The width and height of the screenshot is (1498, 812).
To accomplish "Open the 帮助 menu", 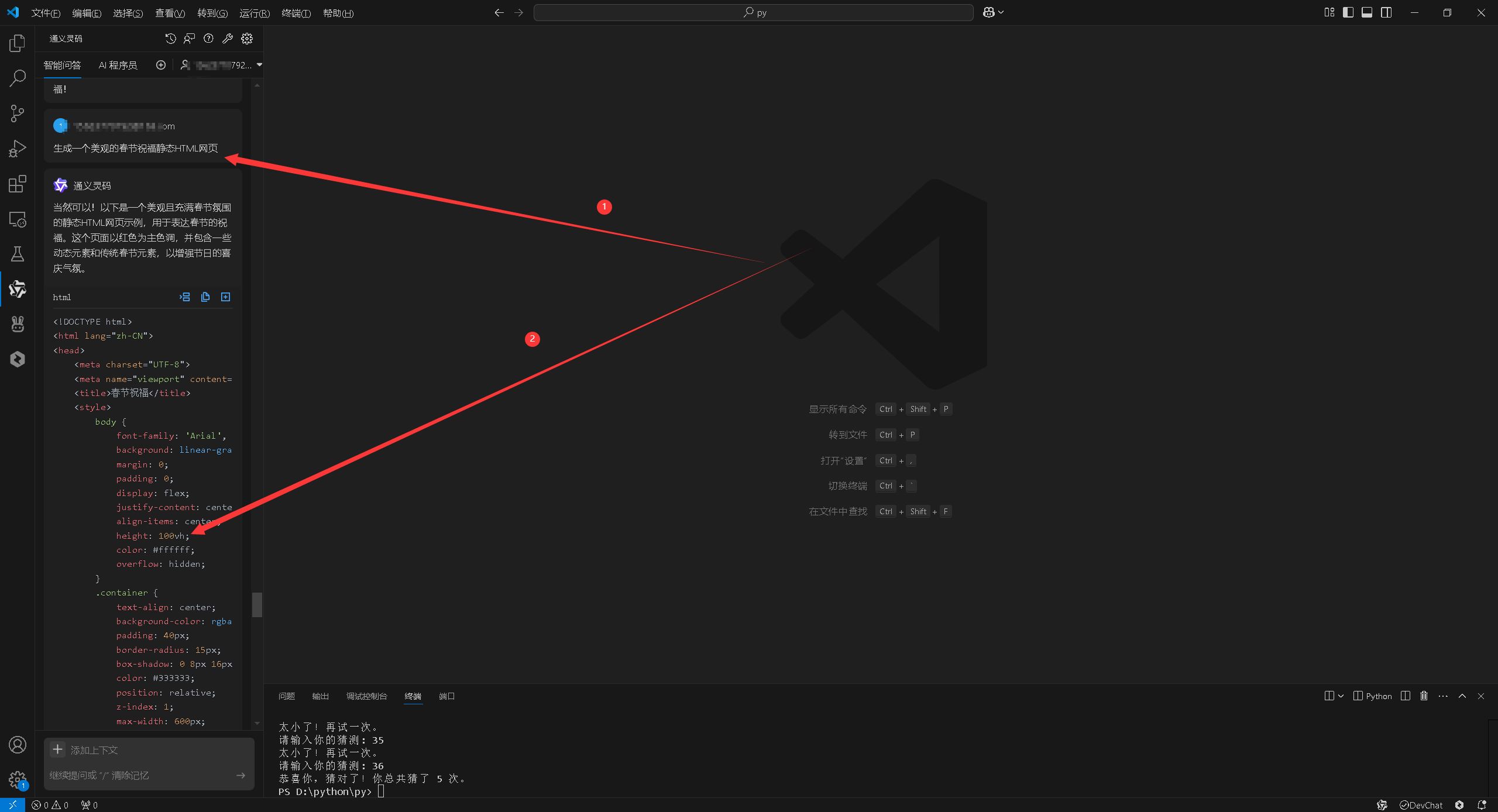I will 338,13.
